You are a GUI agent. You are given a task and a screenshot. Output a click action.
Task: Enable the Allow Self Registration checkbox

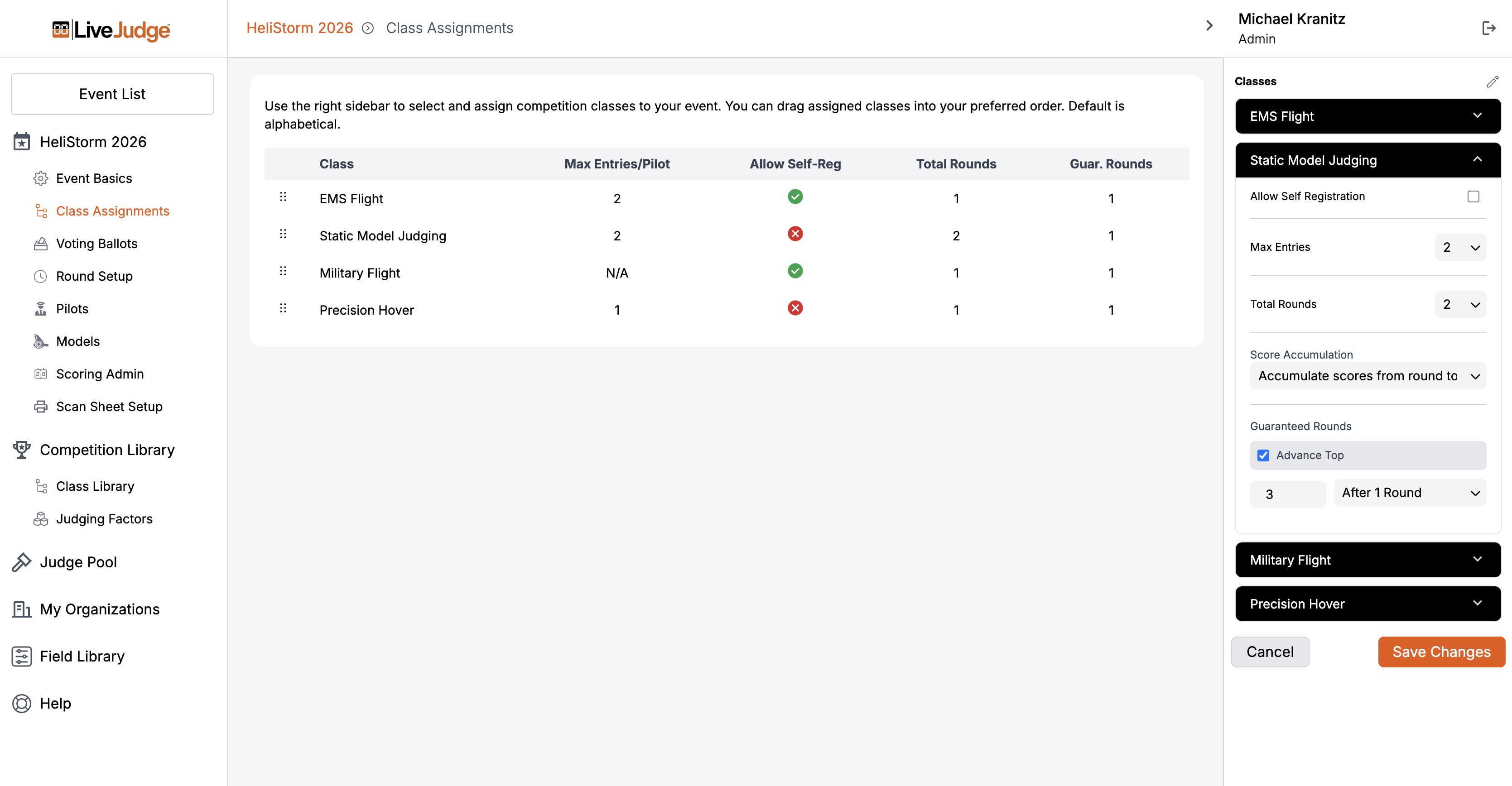pyautogui.click(x=1473, y=196)
